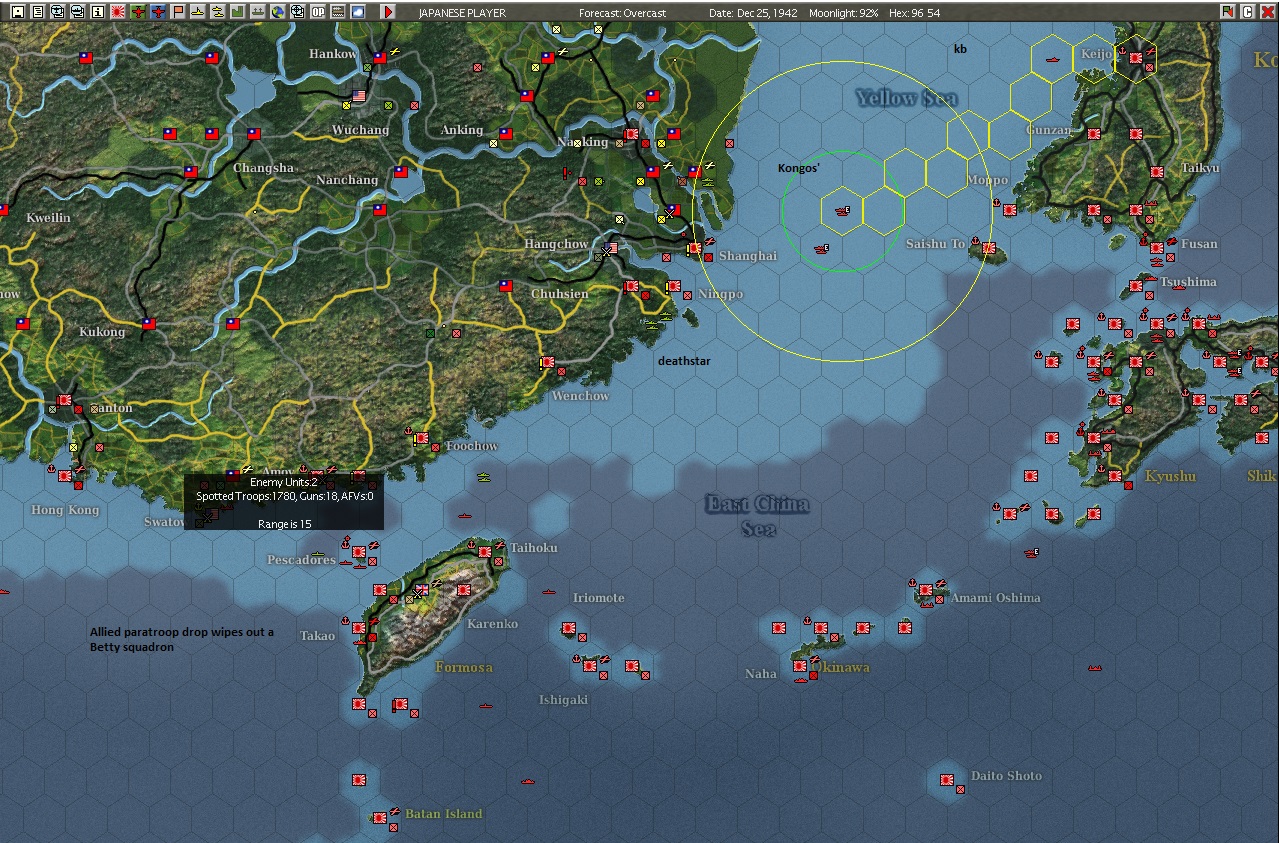The image size is (1279, 843).
Task: Click the crosshair reticle toolbar icon
Action: 297,12
